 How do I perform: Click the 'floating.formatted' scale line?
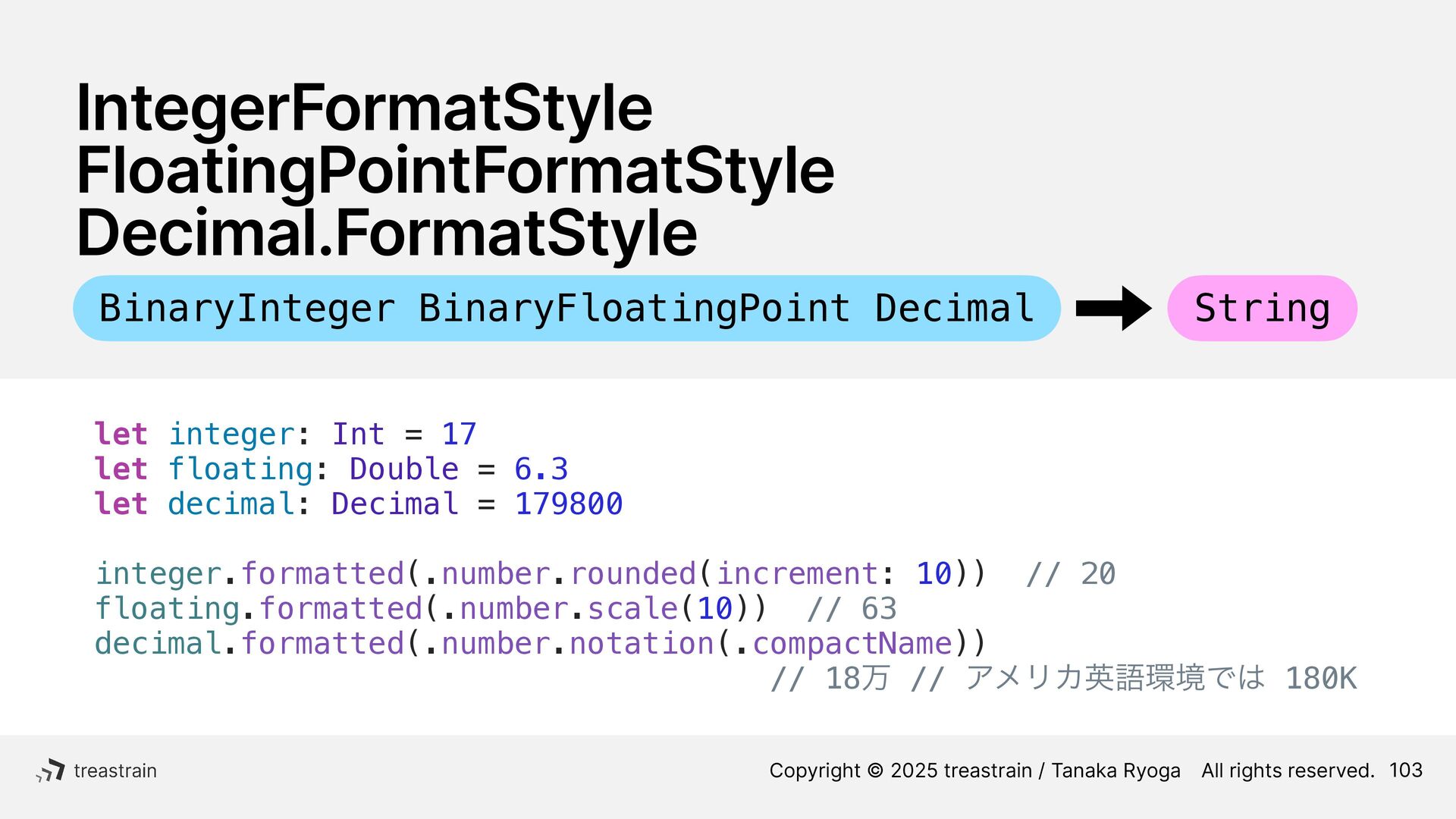click(x=496, y=609)
